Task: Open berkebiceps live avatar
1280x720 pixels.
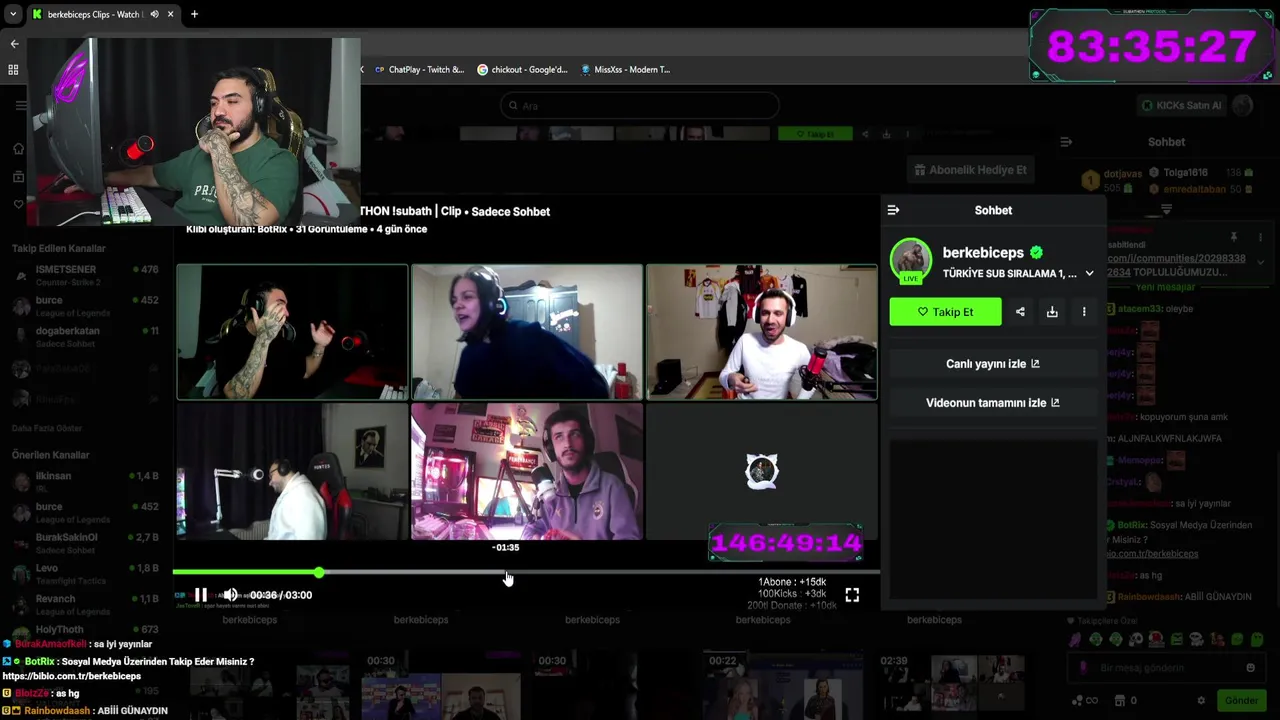Action: click(x=911, y=261)
